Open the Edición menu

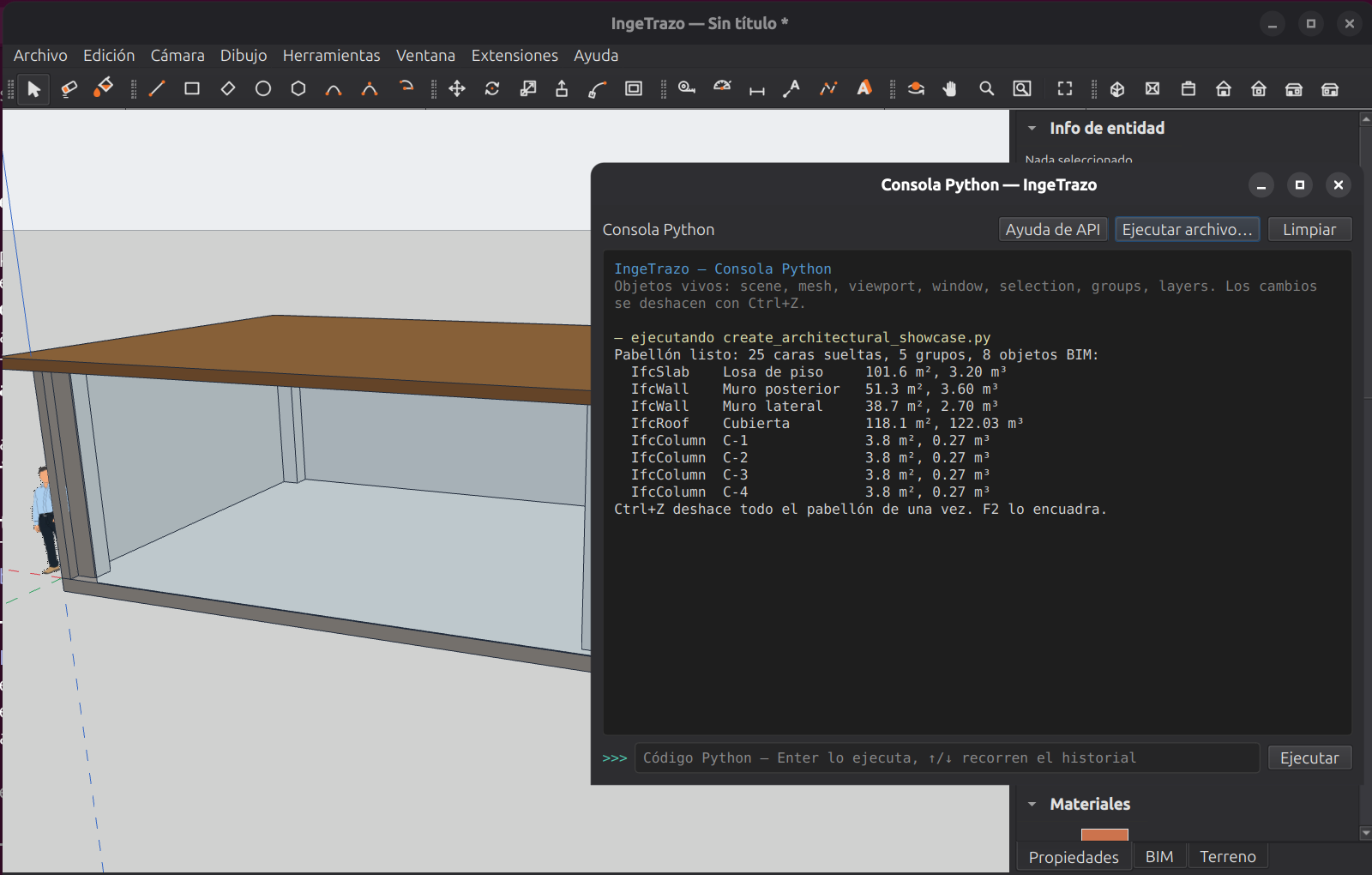click(109, 56)
